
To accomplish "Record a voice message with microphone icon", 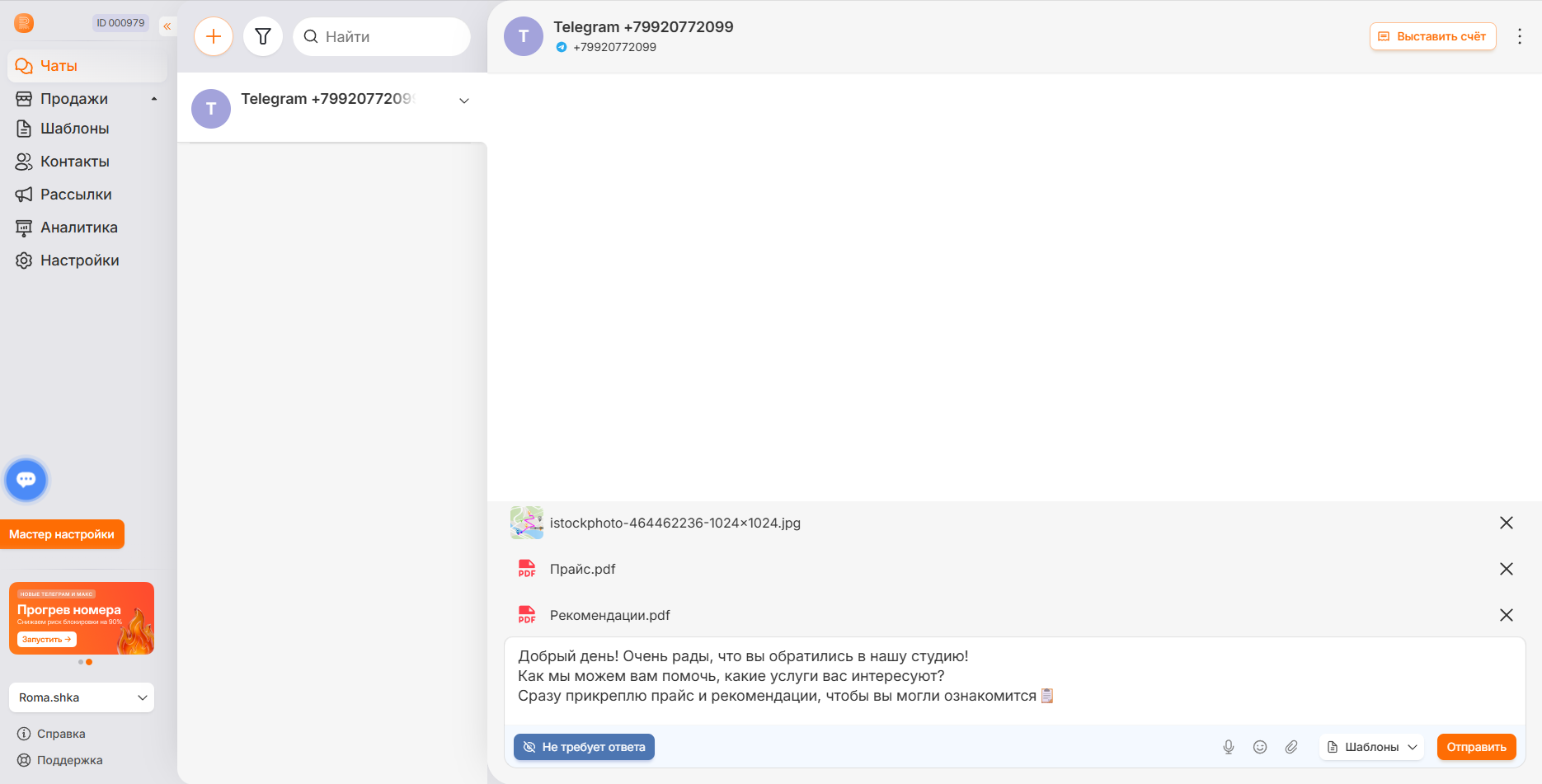I will click(x=1229, y=747).
